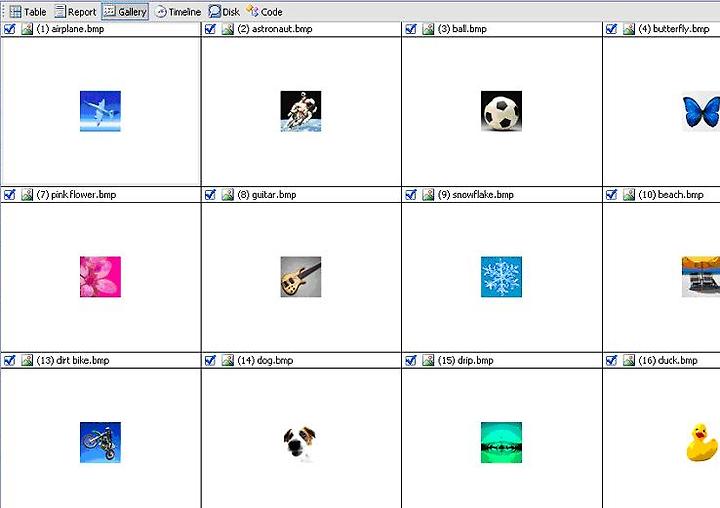Uncheck the drip.bmp checkbox
The image size is (720, 508).
411,361
